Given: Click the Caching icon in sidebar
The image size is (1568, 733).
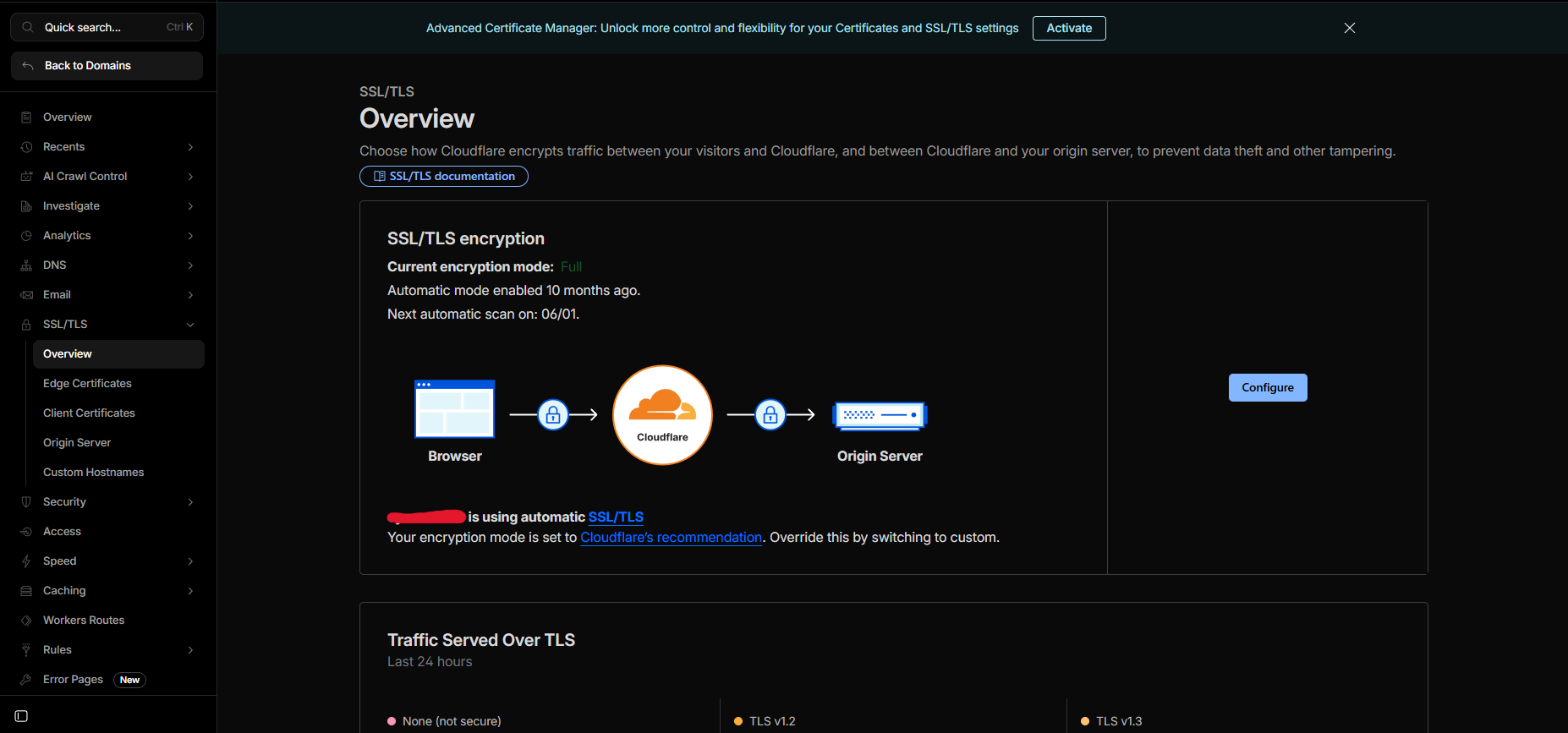Looking at the screenshot, I should (26, 591).
